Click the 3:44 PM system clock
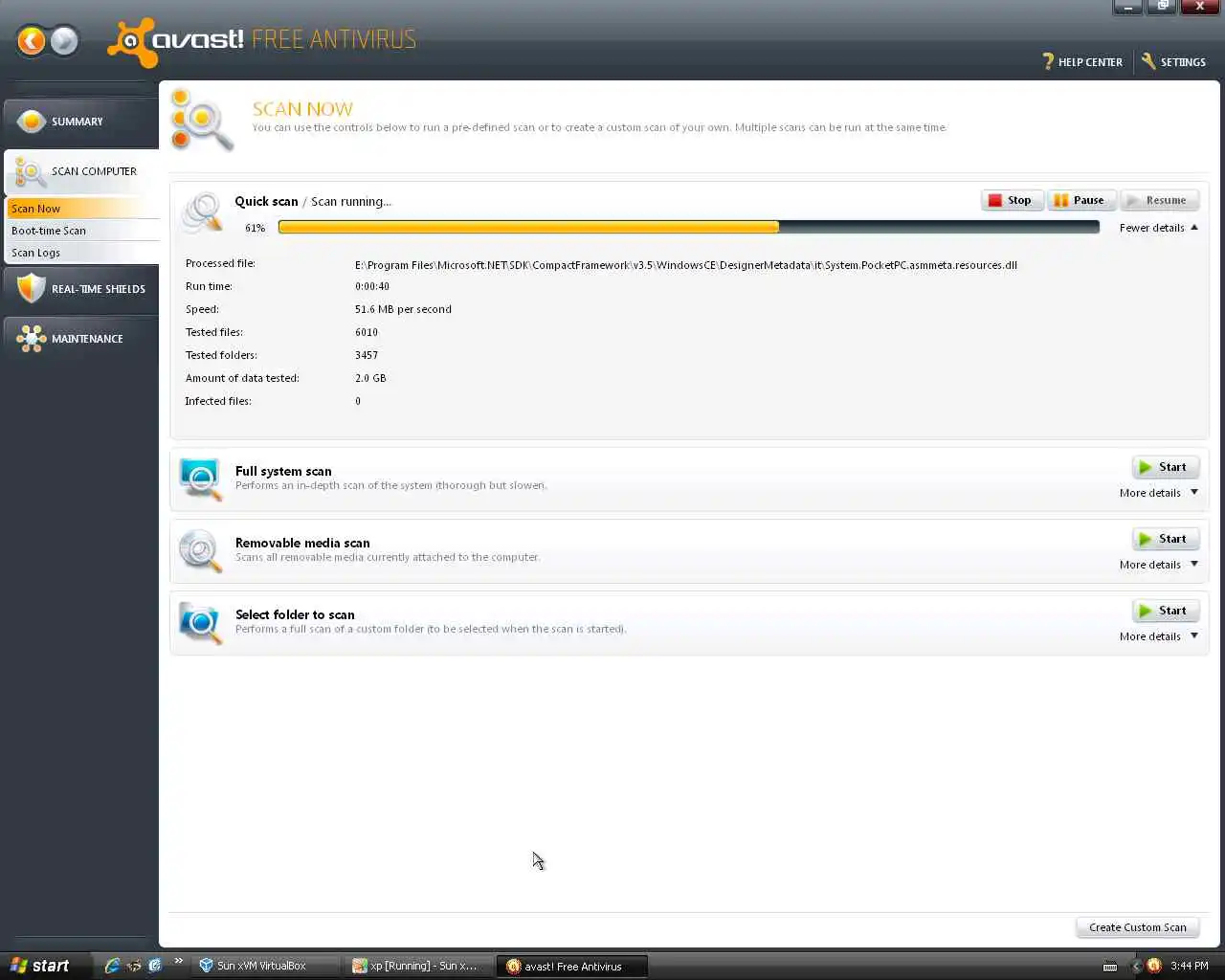The image size is (1225, 980). (1190, 966)
